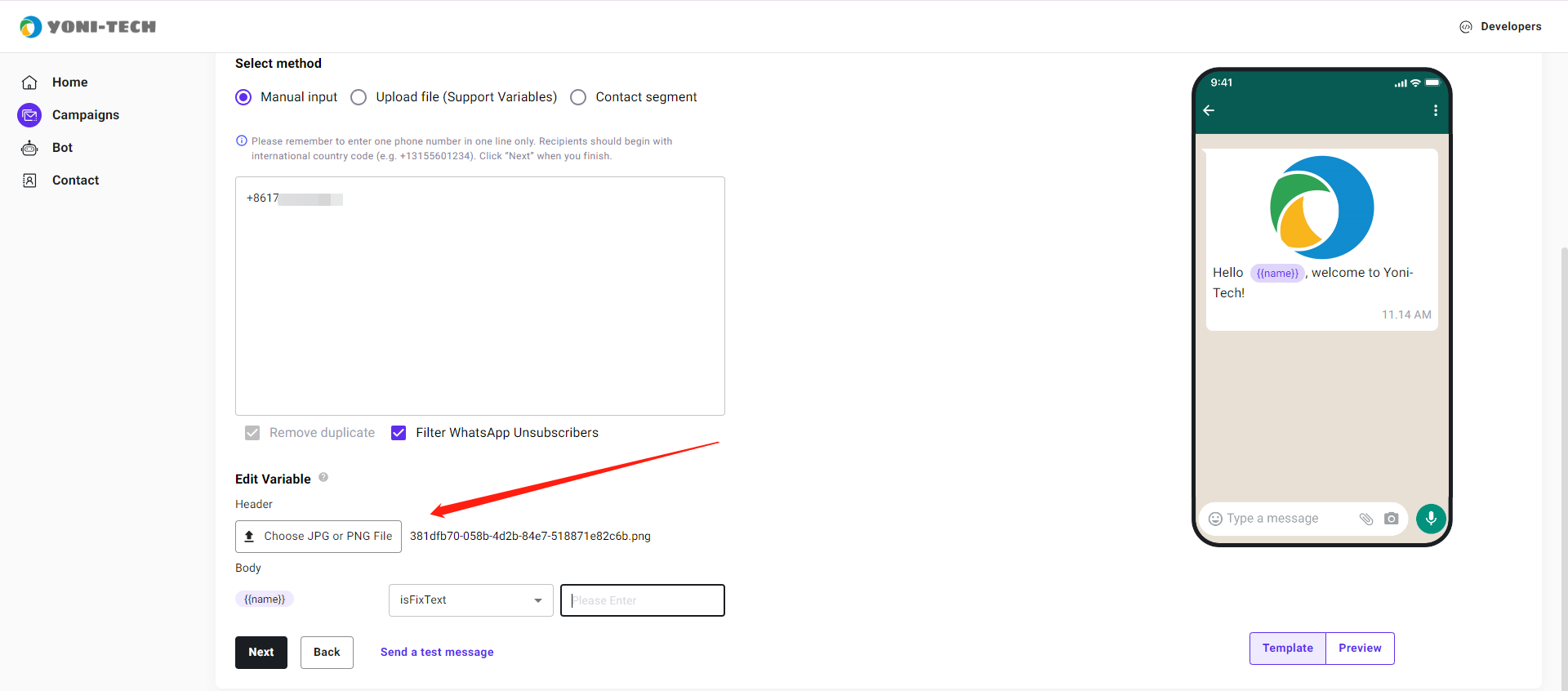Screen dimensions: 1568x691
Task: Click the Type a message field
Action: [x=1272, y=519]
